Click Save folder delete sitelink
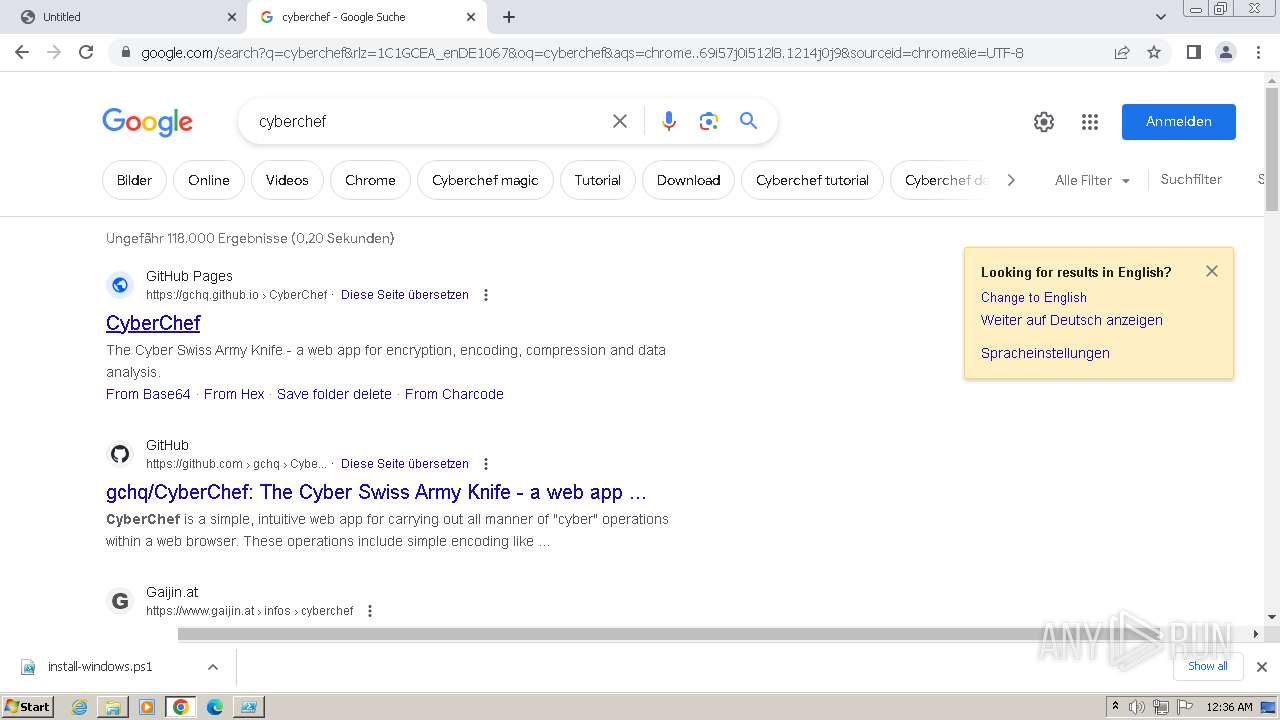 pyautogui.click(x=334, y=394)
